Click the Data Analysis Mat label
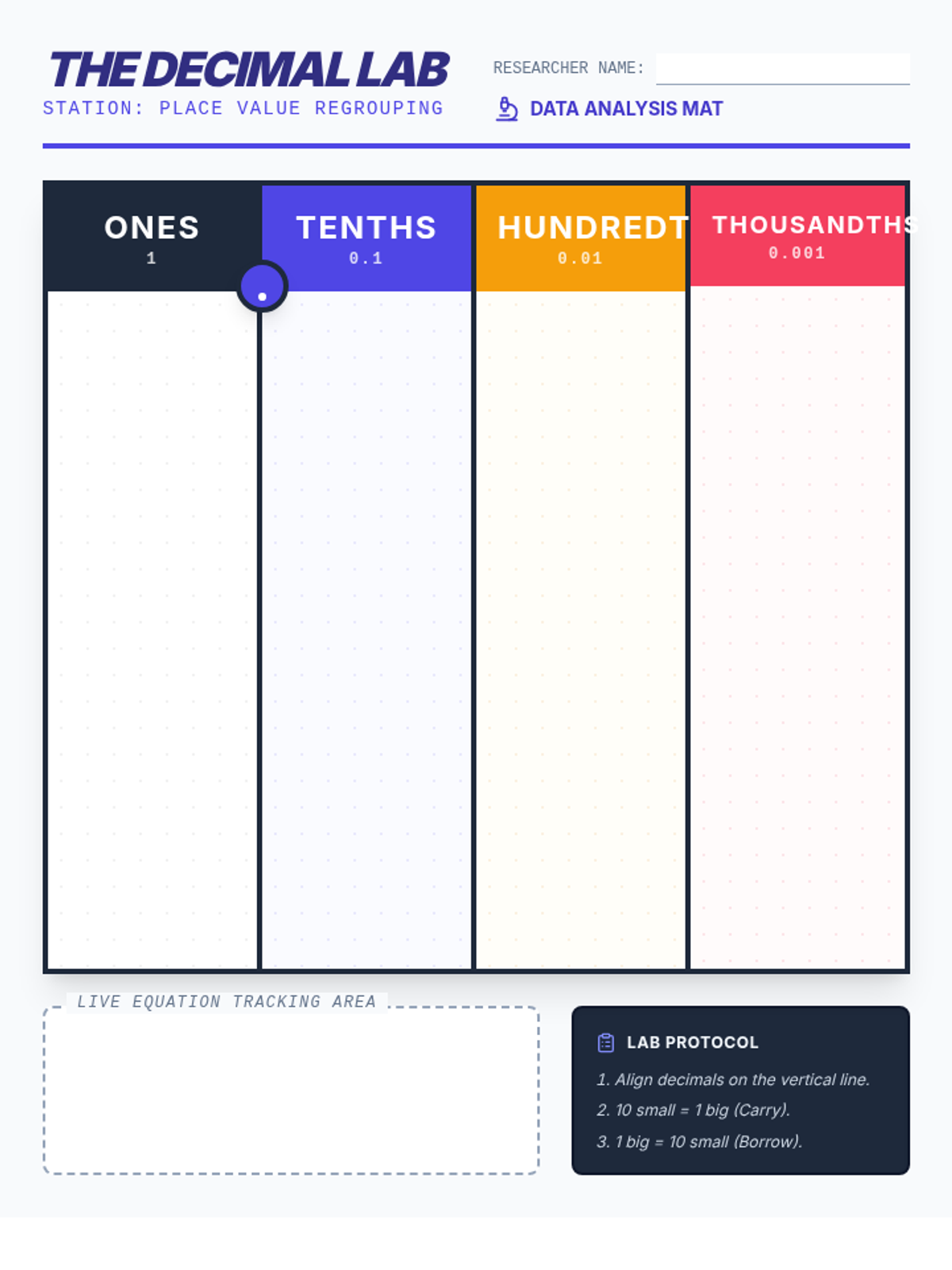 pyautogui.click(x=626, y=109)
